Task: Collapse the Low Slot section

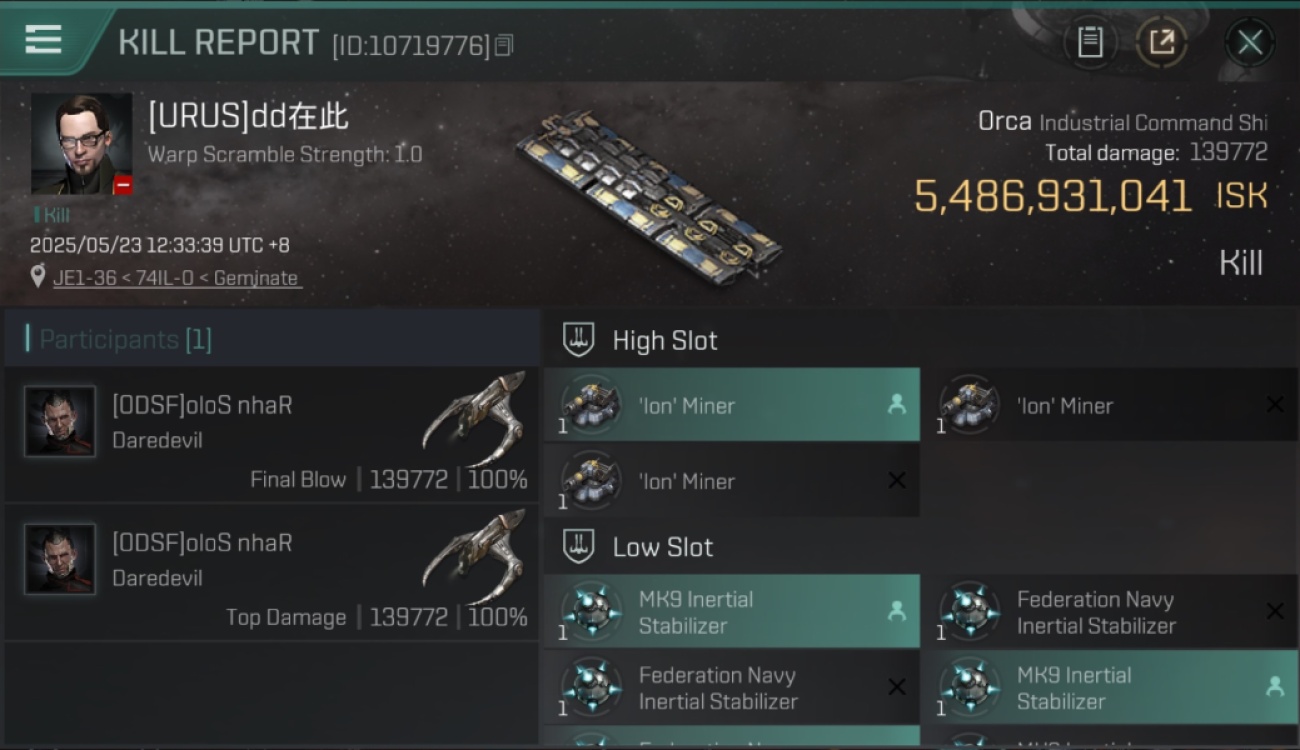Action: pyautogui.click(x=579, y=547)
